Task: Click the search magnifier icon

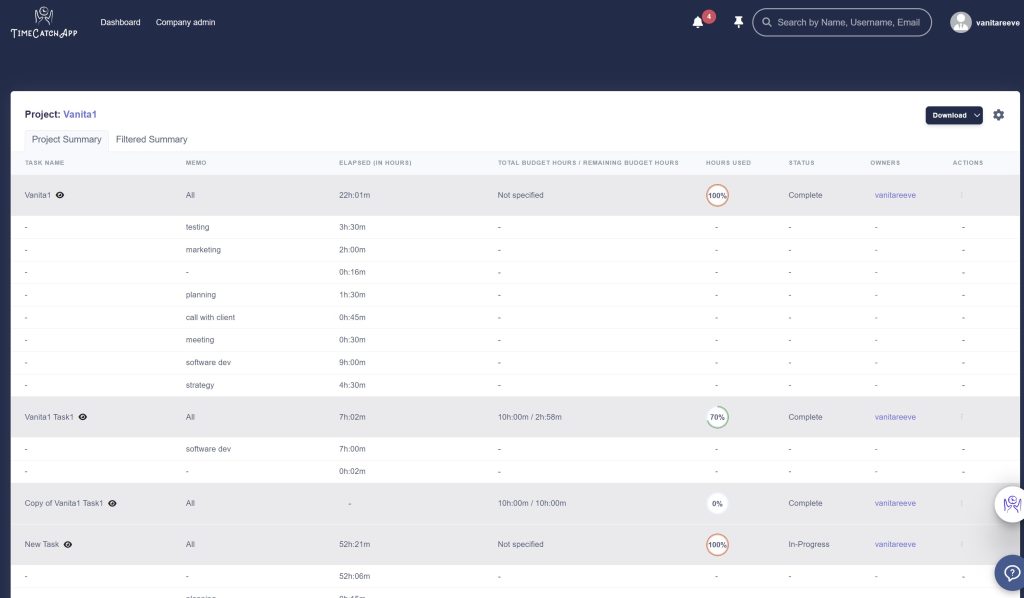Action: [x=767, y=22]
